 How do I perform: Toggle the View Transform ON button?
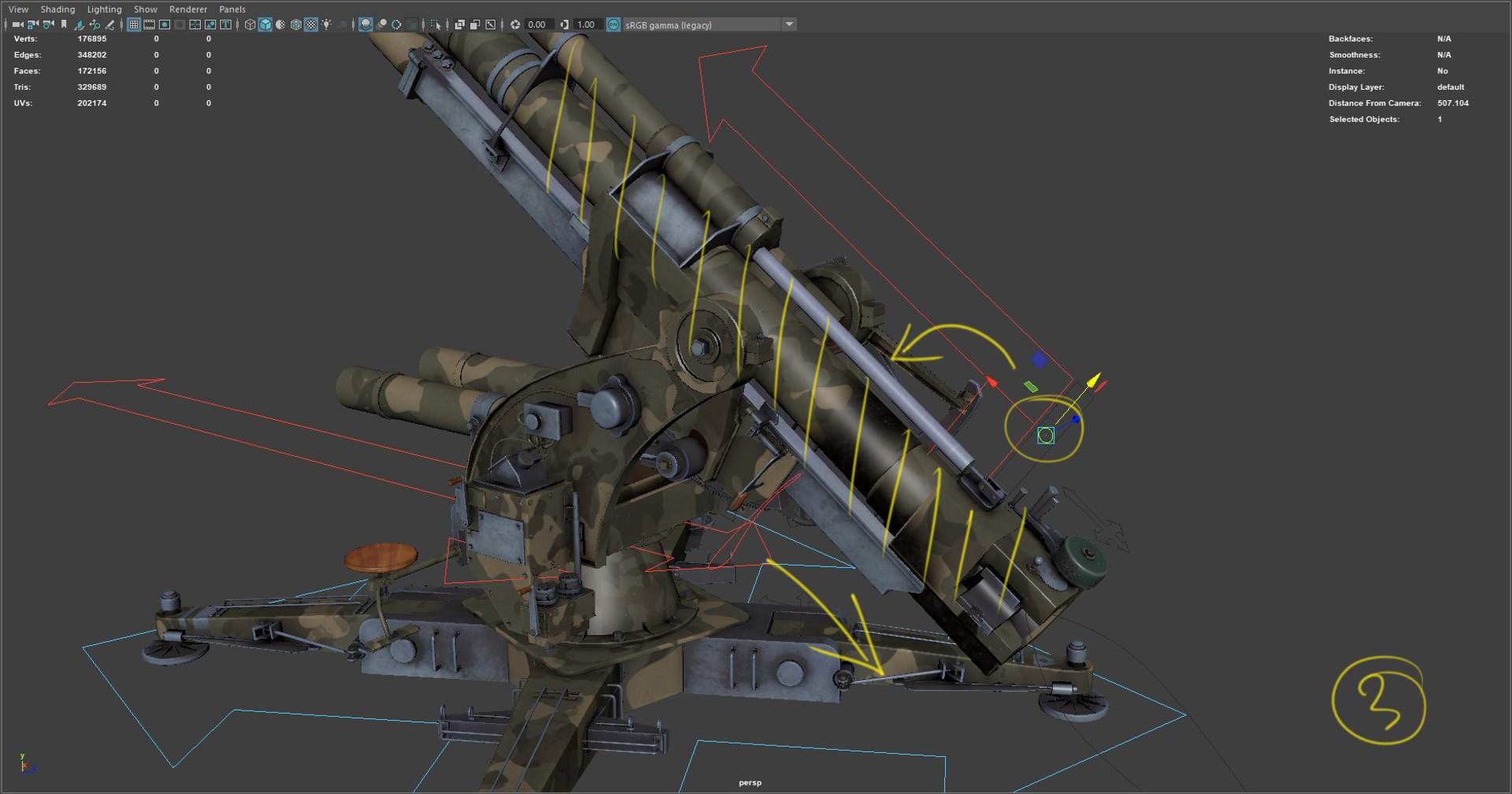click(x=613, y=24)
